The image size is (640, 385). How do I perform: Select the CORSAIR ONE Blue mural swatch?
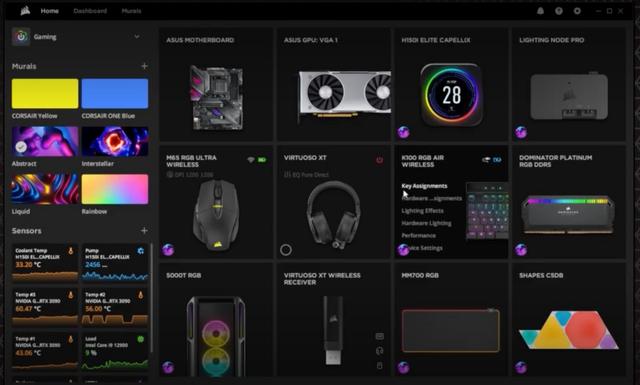click(115, 93)
